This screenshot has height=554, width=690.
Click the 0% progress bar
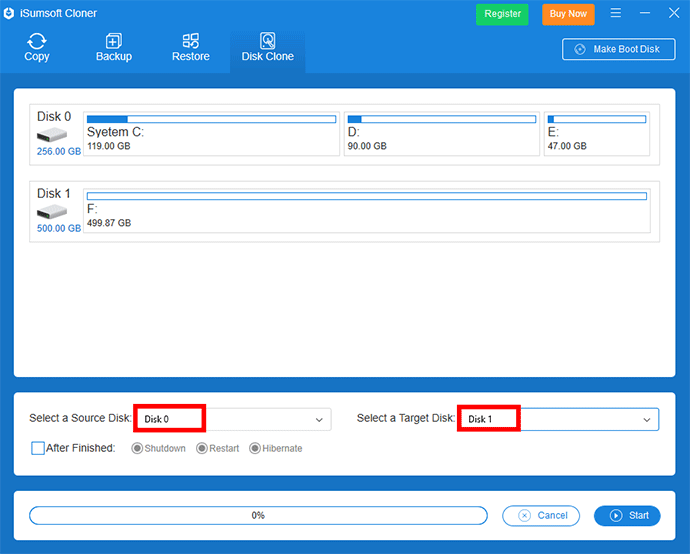click(x=258, y=516)
